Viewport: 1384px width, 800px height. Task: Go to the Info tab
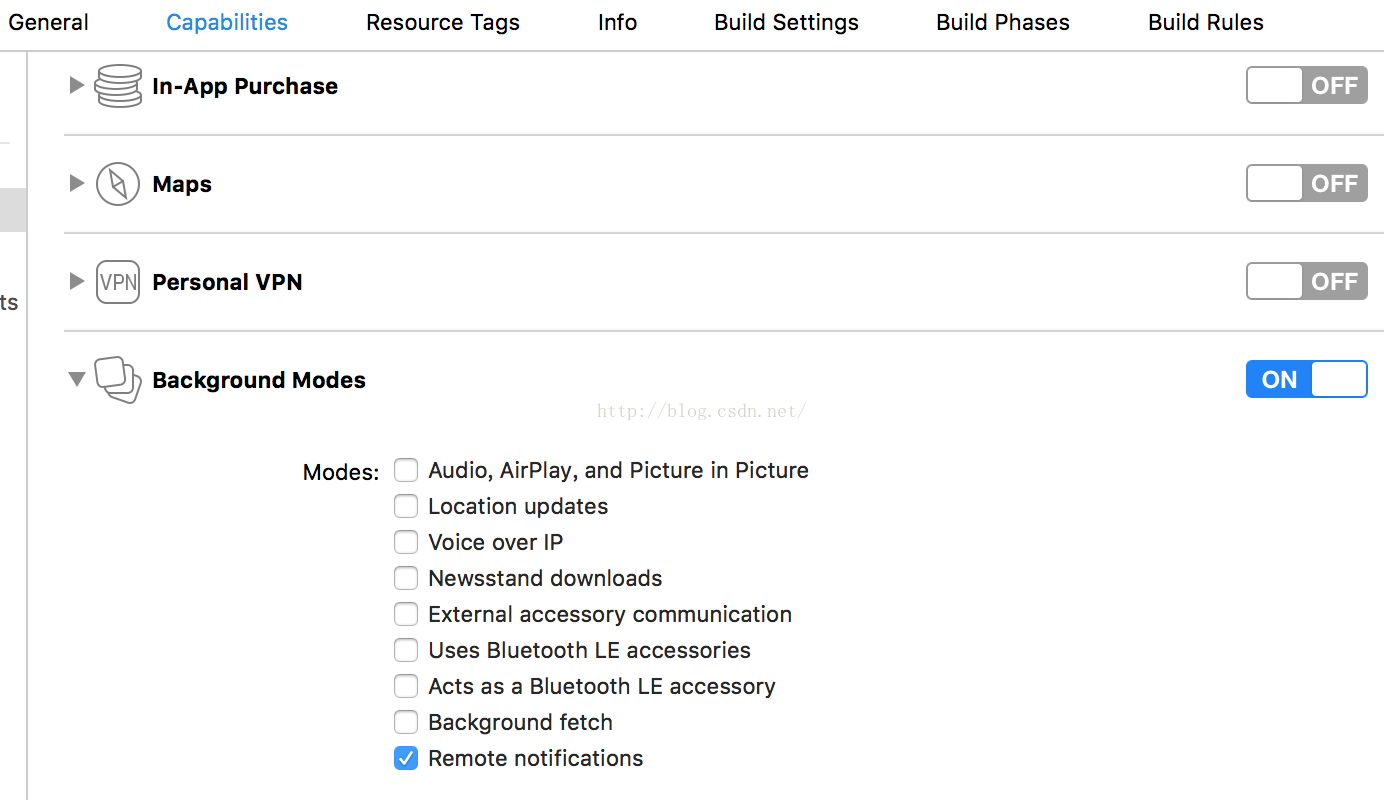pyautogui.click(x=617, y=22)
